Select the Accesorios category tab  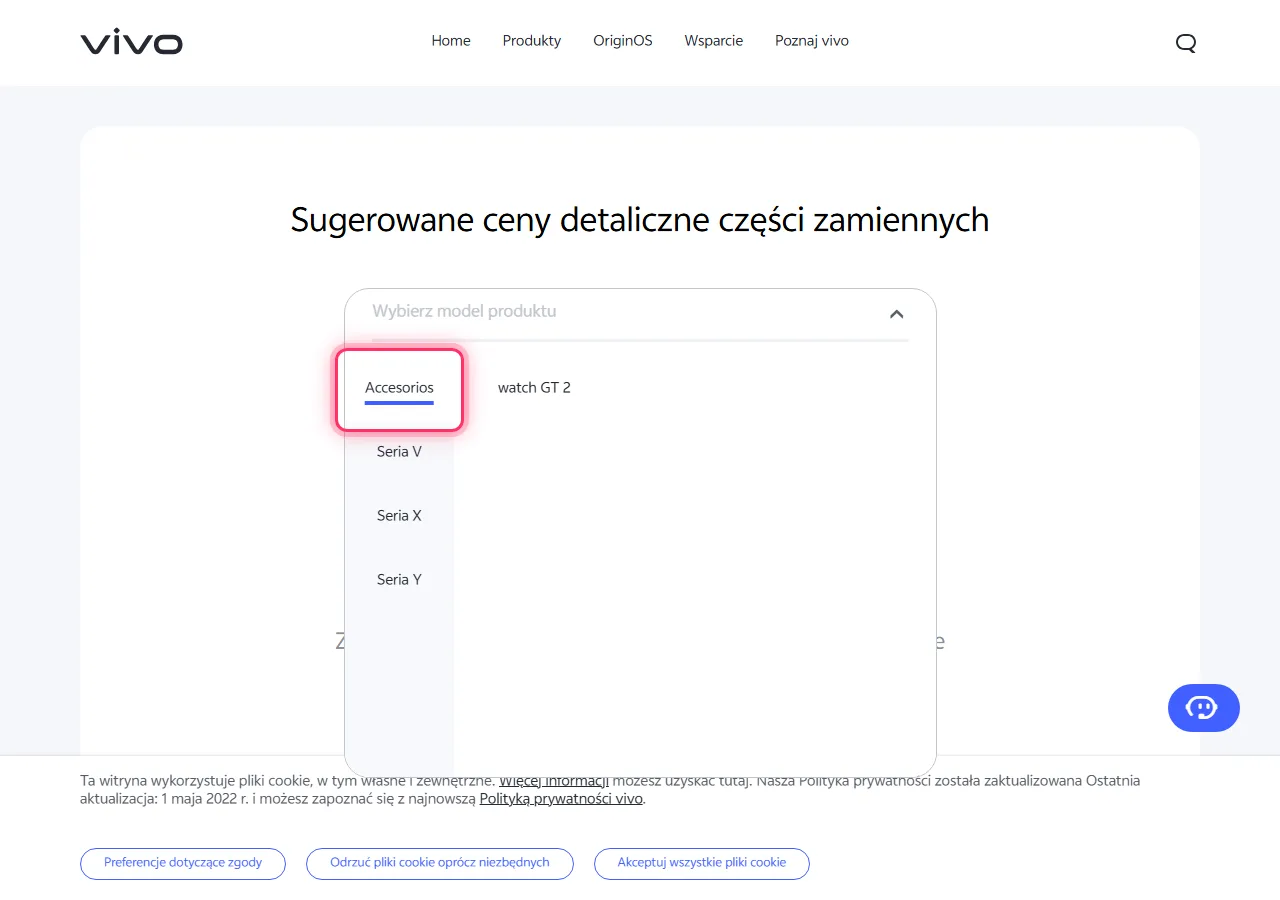[x=399, y=388]
